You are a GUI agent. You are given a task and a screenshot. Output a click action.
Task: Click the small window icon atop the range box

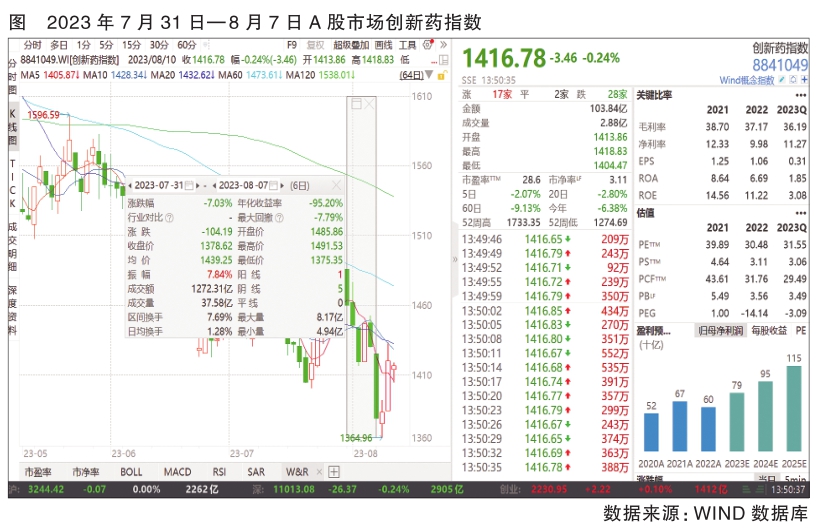coord(357,104)
